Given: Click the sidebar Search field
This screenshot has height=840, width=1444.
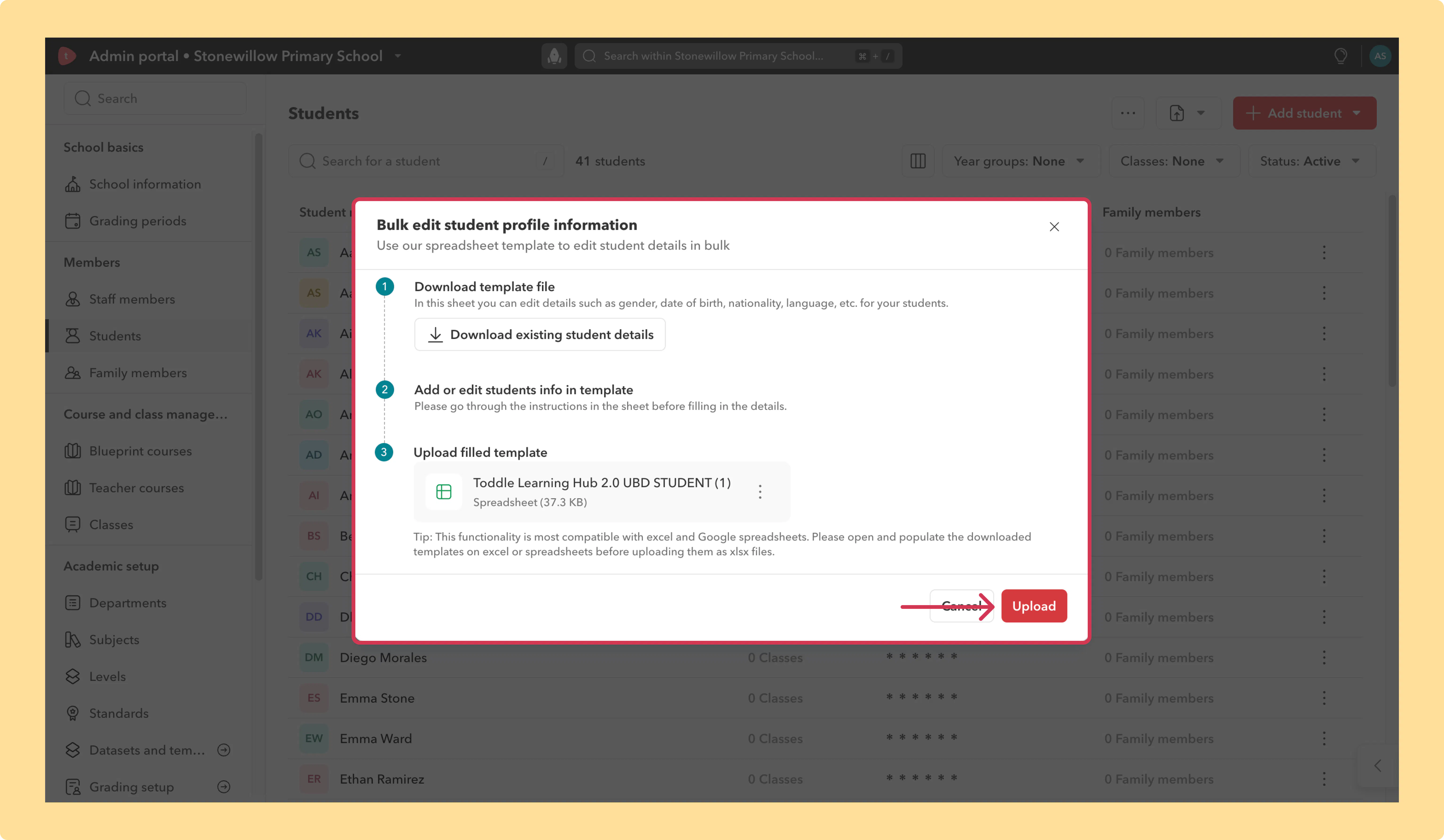Looking at the screenshot, I should (x=155, y=98).
